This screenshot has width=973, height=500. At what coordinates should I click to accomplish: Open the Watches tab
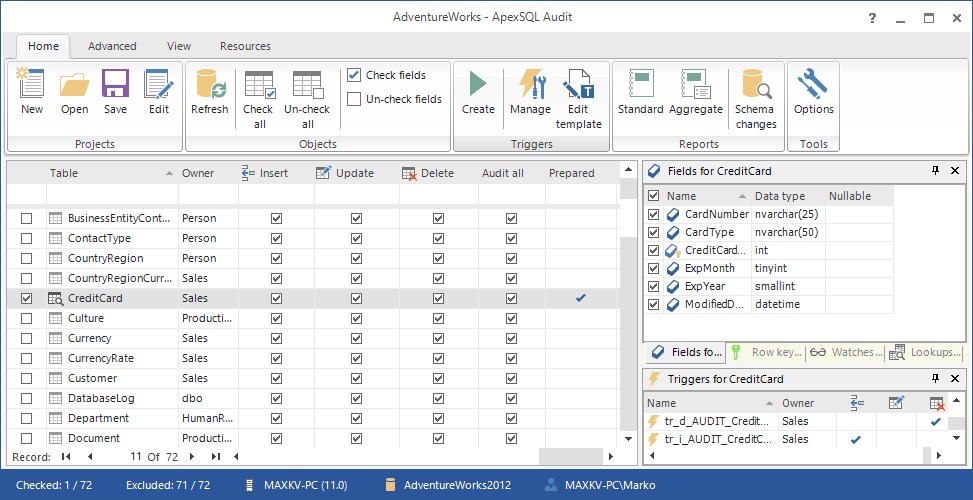click(845, 352)
